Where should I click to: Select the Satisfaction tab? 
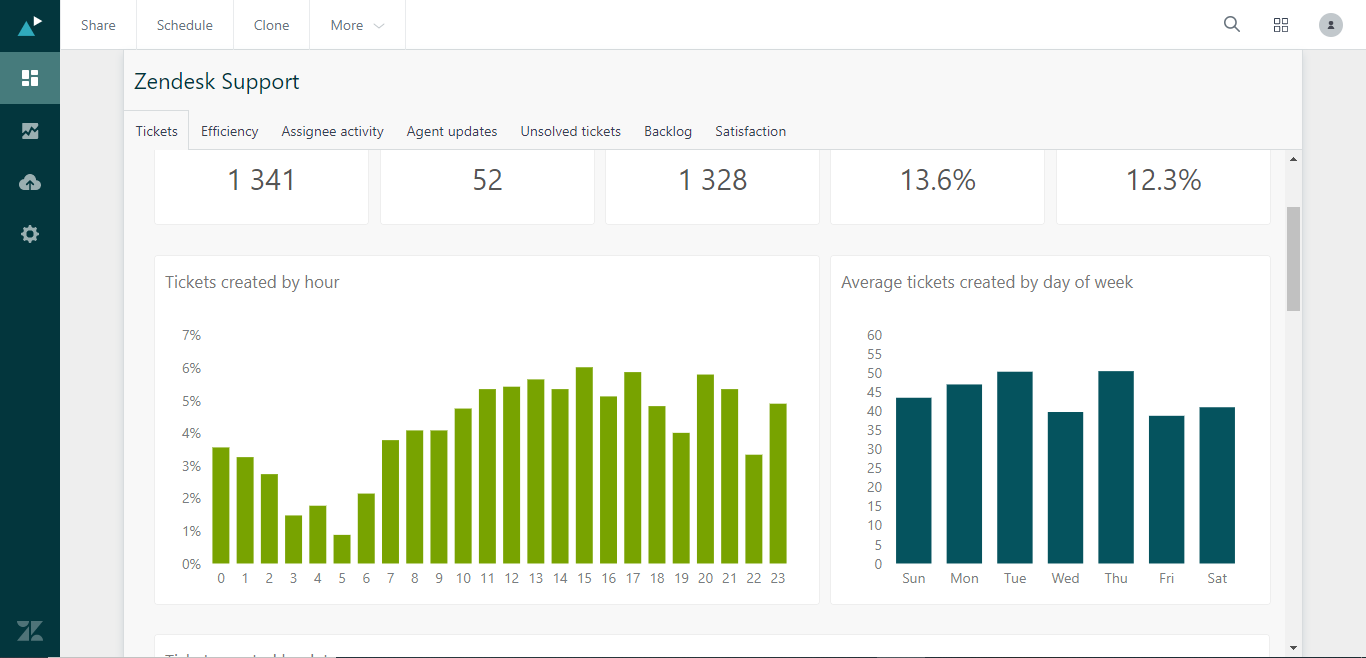tap(750, 131)
